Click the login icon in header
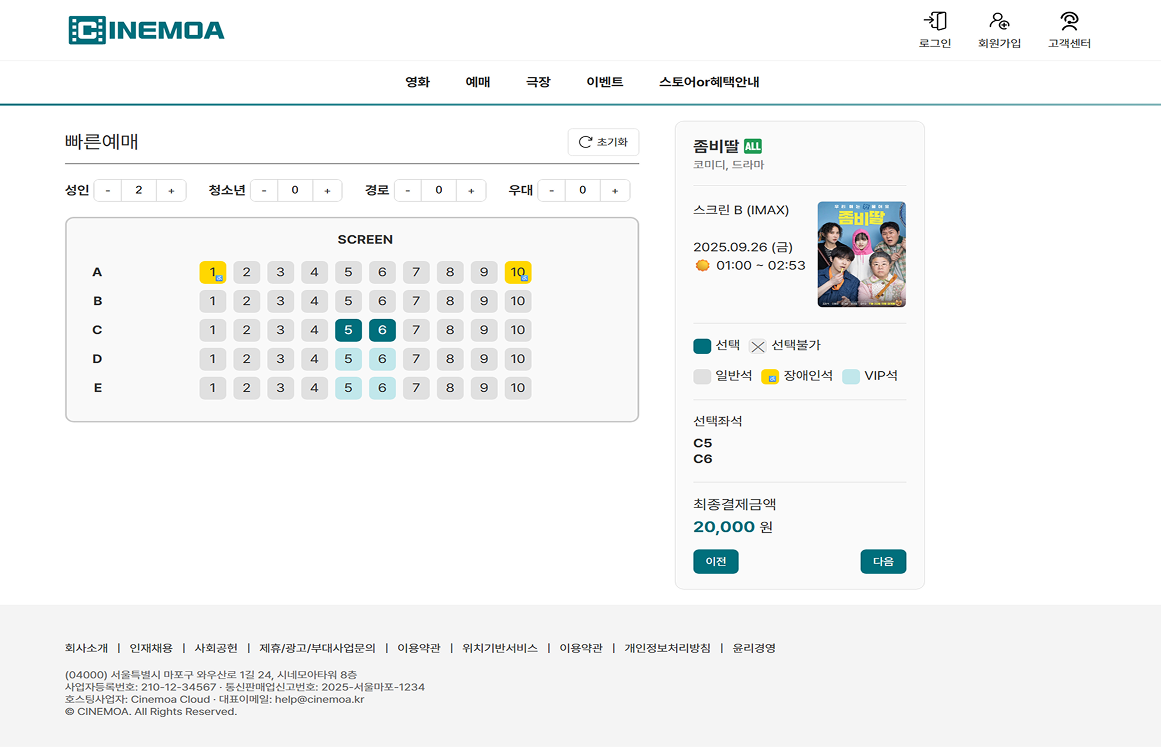Viewport: 1161px width, 747px height. 935,22
